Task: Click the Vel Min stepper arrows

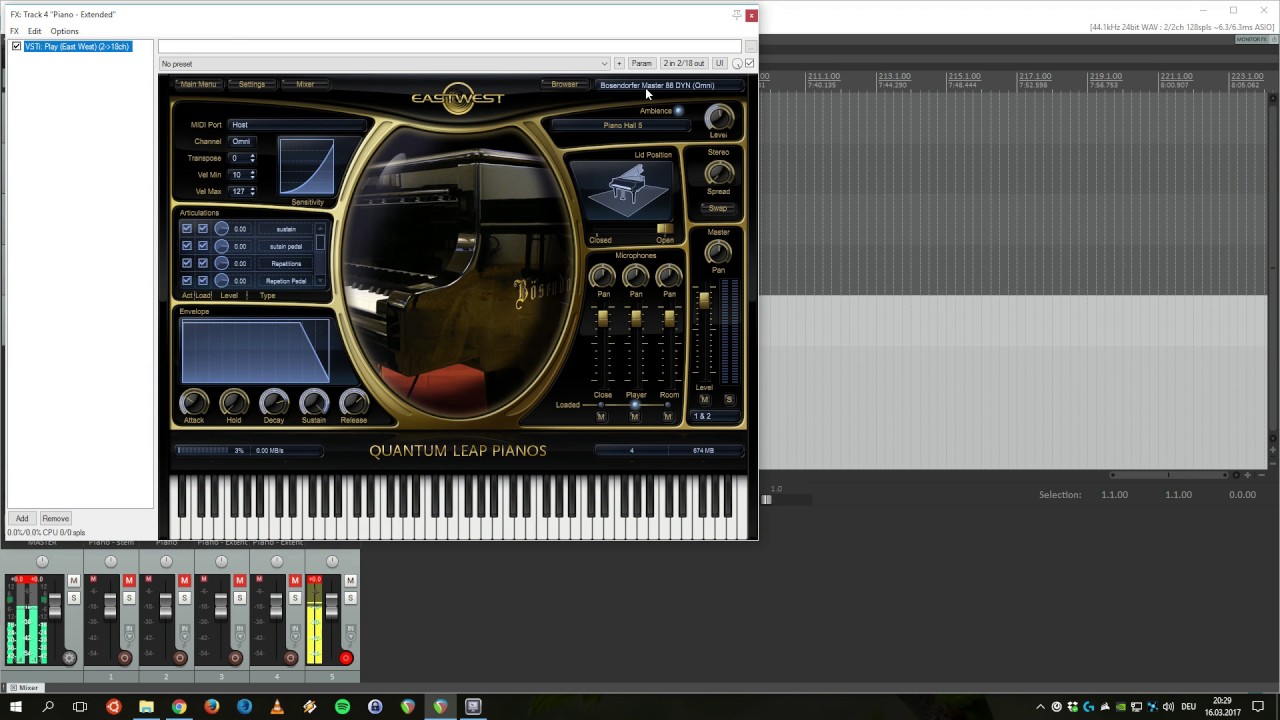Action: (252, 175)
